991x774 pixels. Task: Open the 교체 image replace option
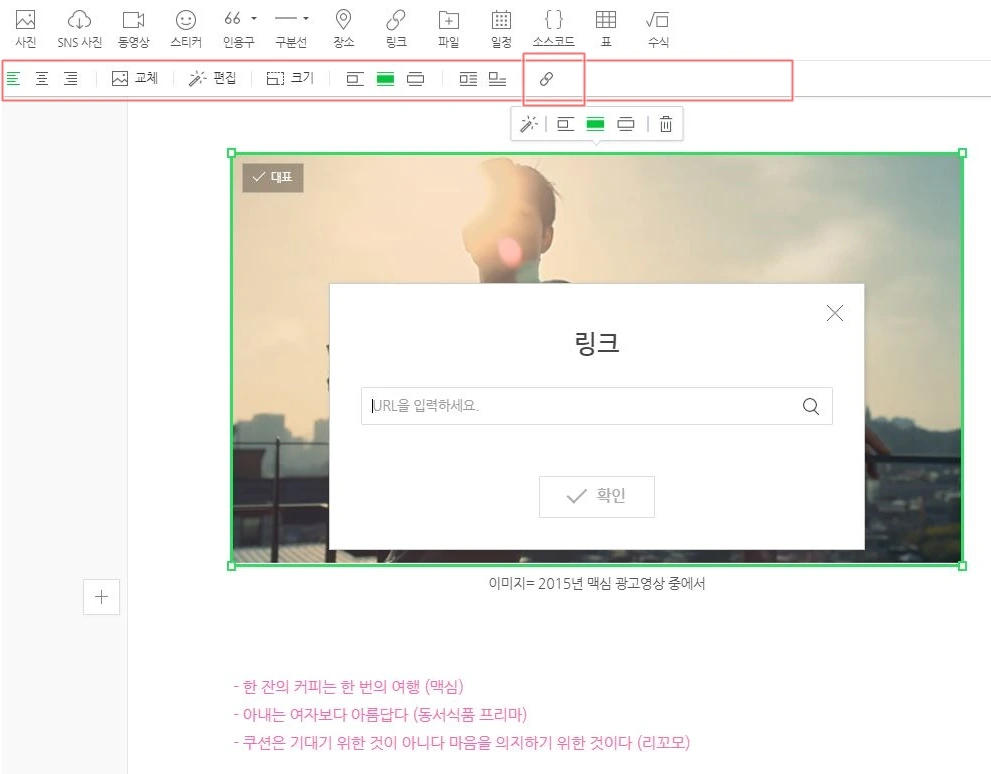pyautogui.click(x=134, y=80)
